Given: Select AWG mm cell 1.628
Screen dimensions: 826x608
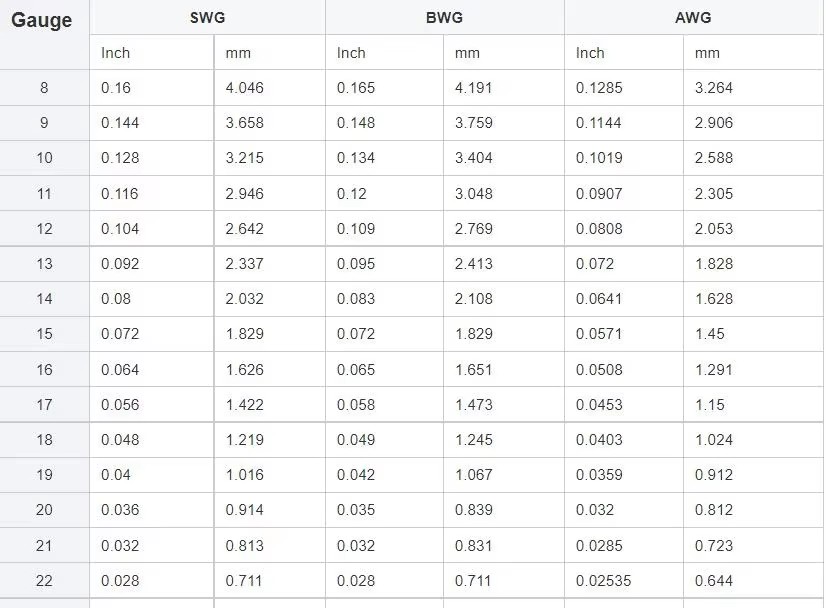Looking at the screenshot, I should 714,299.
